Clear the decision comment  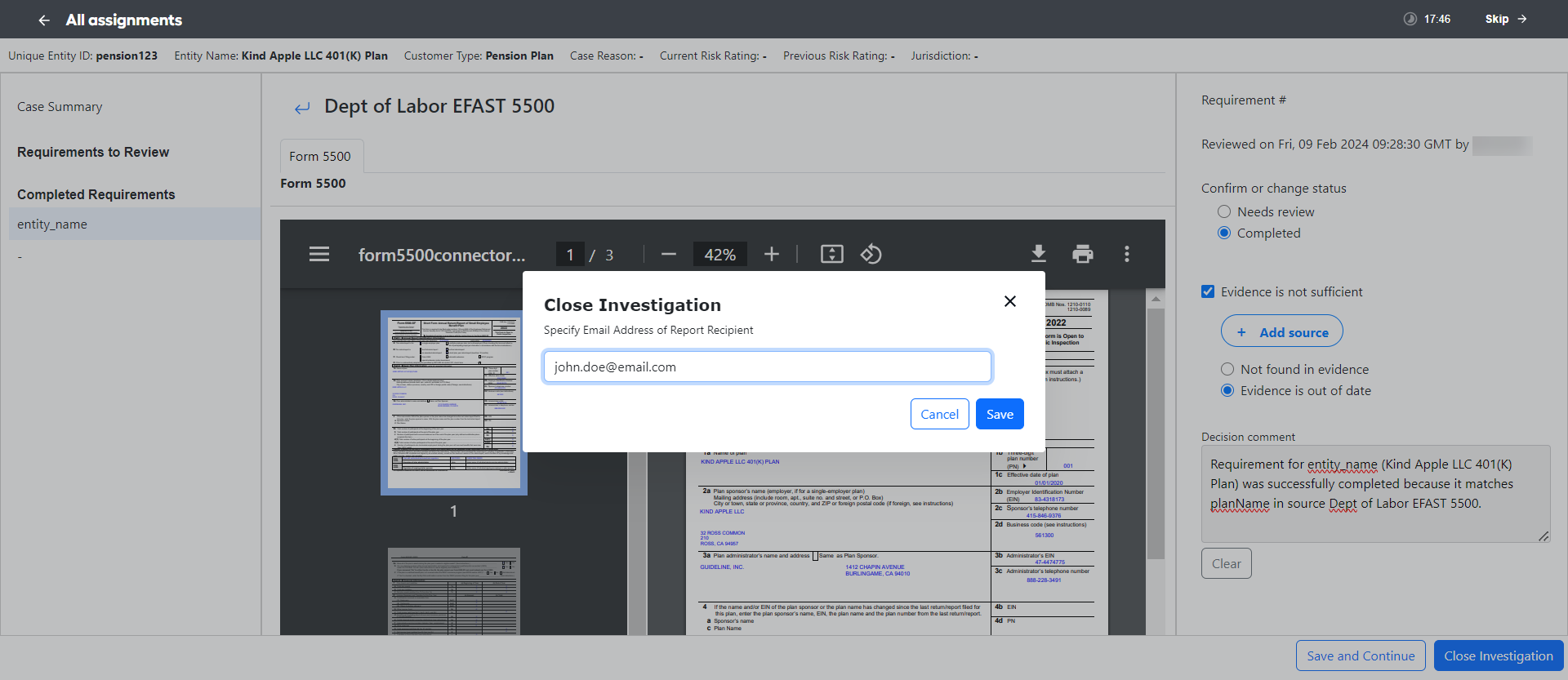[1227, 563]
